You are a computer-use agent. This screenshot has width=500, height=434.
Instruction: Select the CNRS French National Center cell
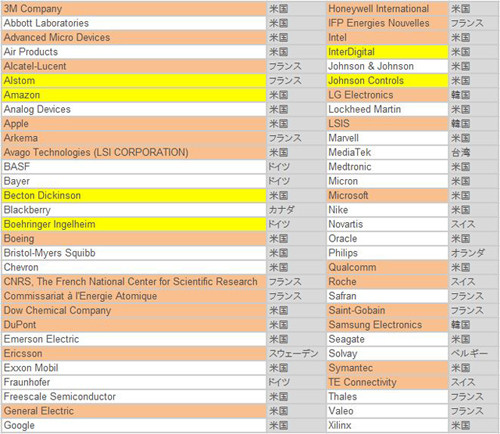point(134,282)
